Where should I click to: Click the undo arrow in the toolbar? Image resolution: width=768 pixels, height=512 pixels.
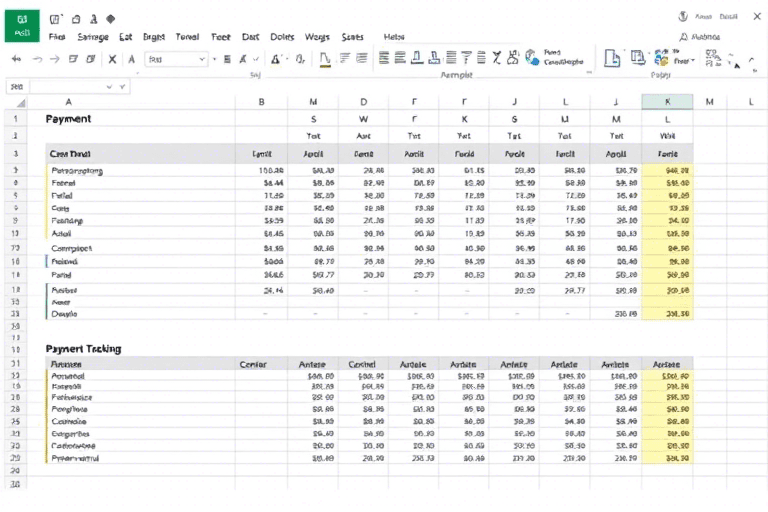16,59
